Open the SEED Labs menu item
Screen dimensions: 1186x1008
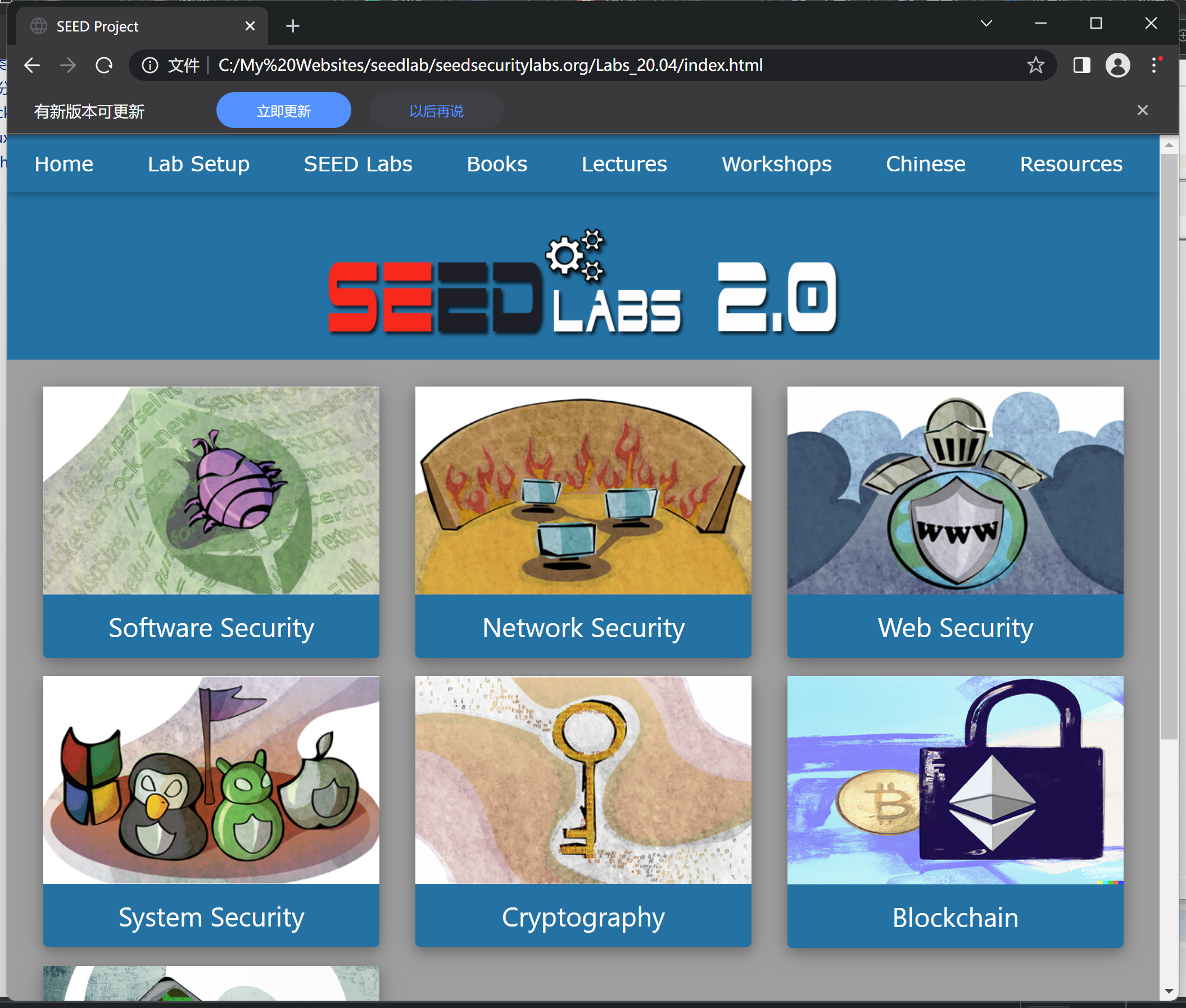(x=358, y=164)
